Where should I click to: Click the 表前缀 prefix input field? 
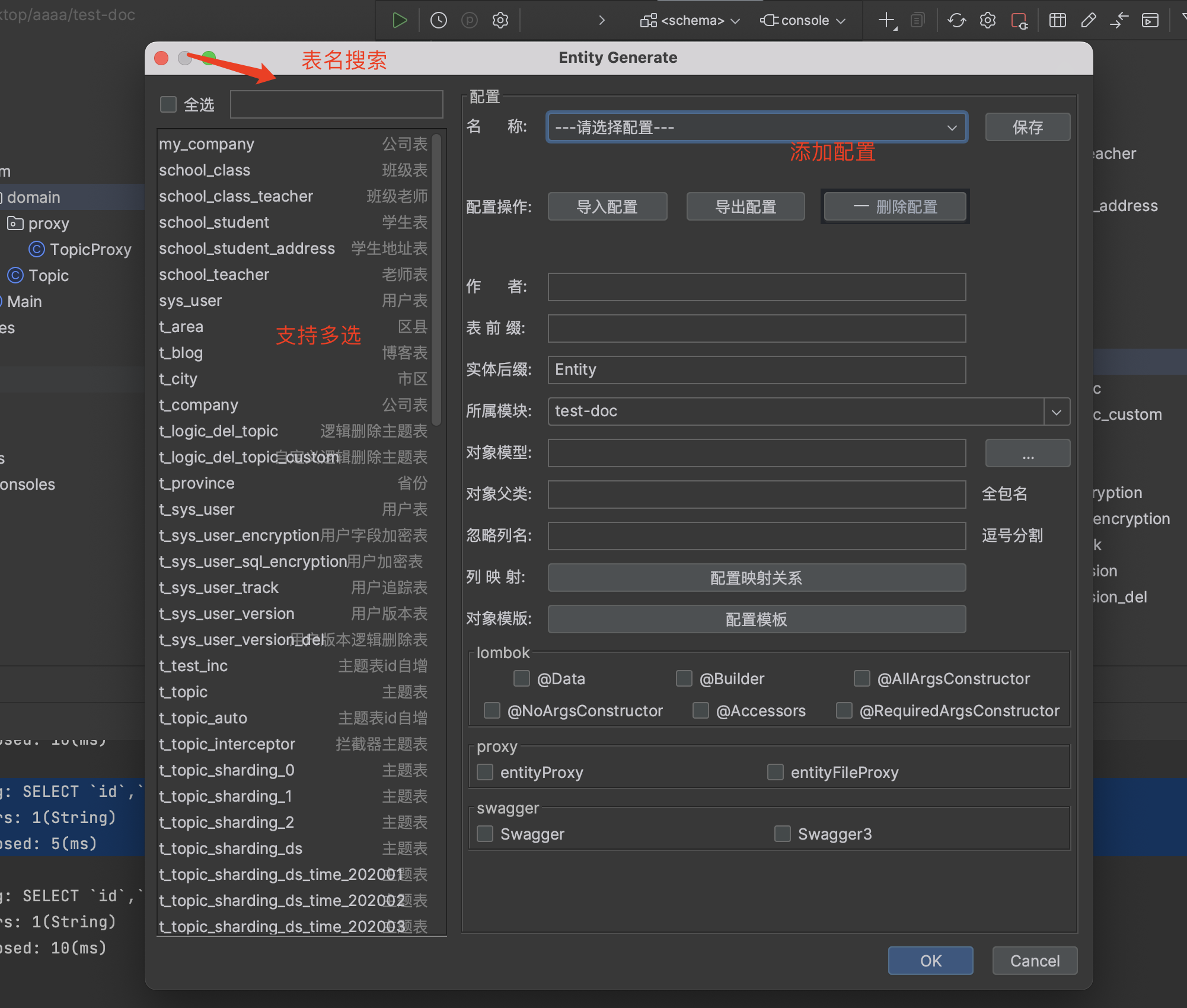coord(757,328)
